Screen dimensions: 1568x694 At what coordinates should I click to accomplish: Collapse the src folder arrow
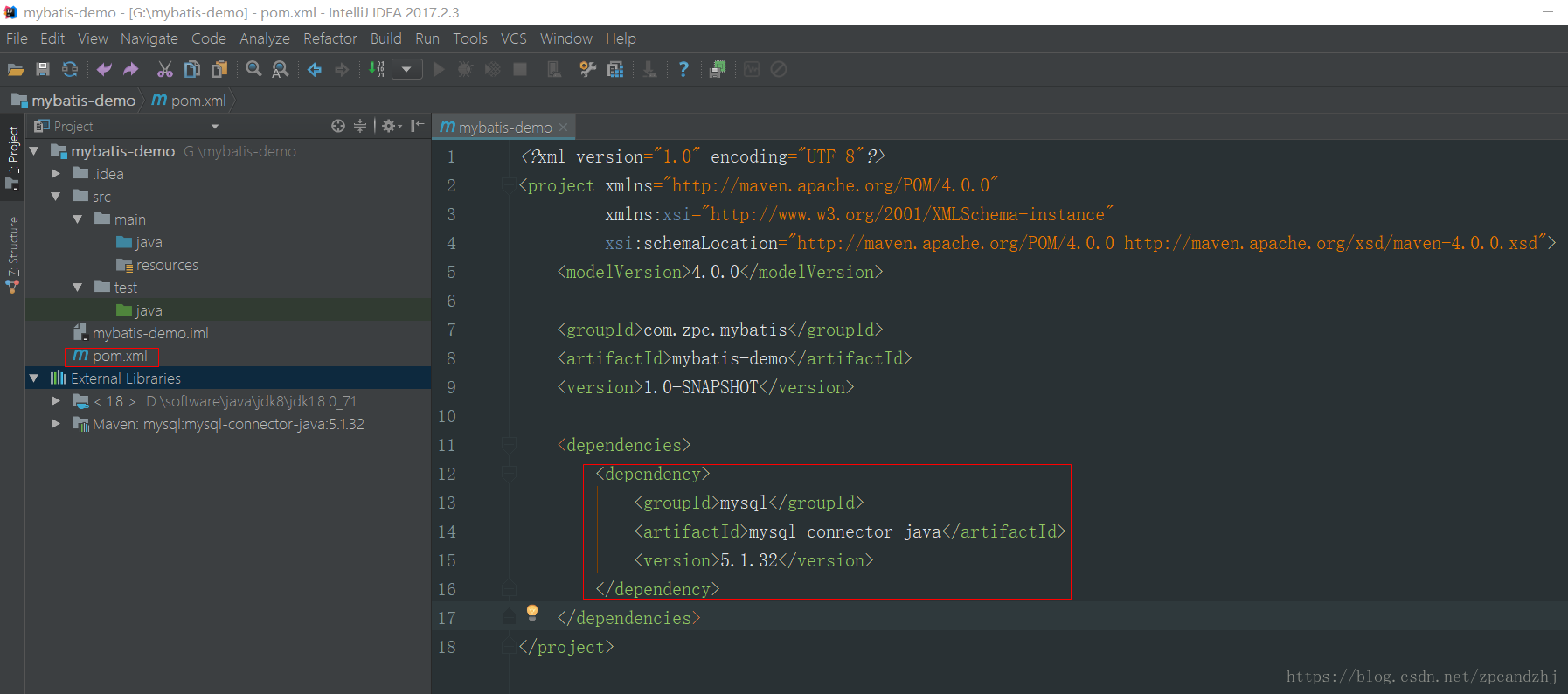[56, 197]
